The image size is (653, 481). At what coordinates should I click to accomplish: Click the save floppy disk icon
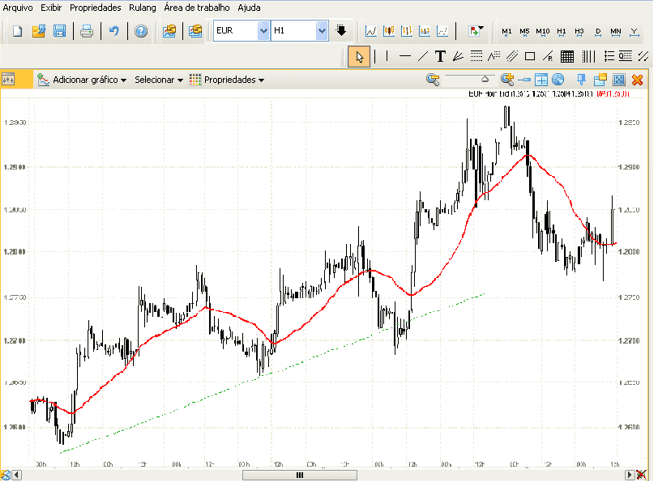60,31
